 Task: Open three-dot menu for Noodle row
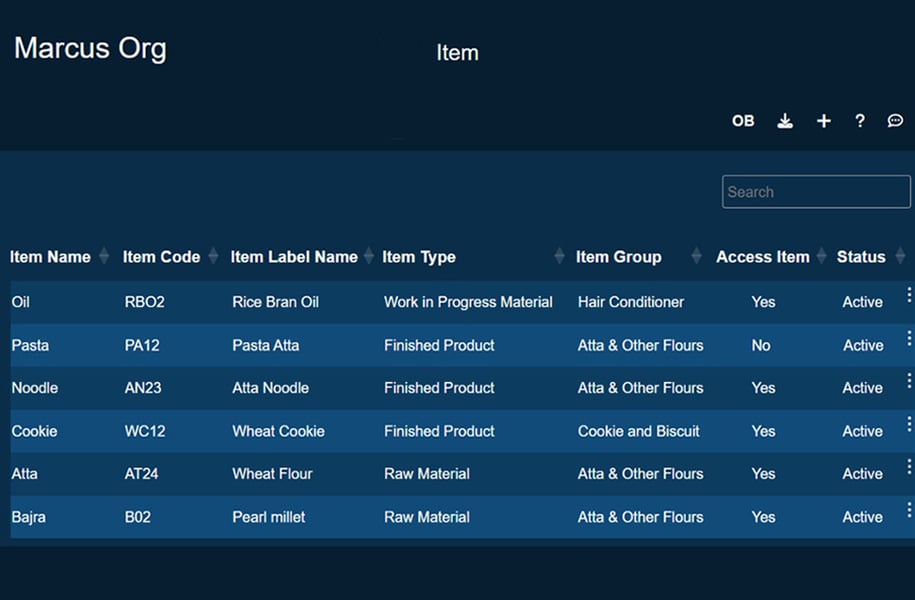[x=909, y=381]
